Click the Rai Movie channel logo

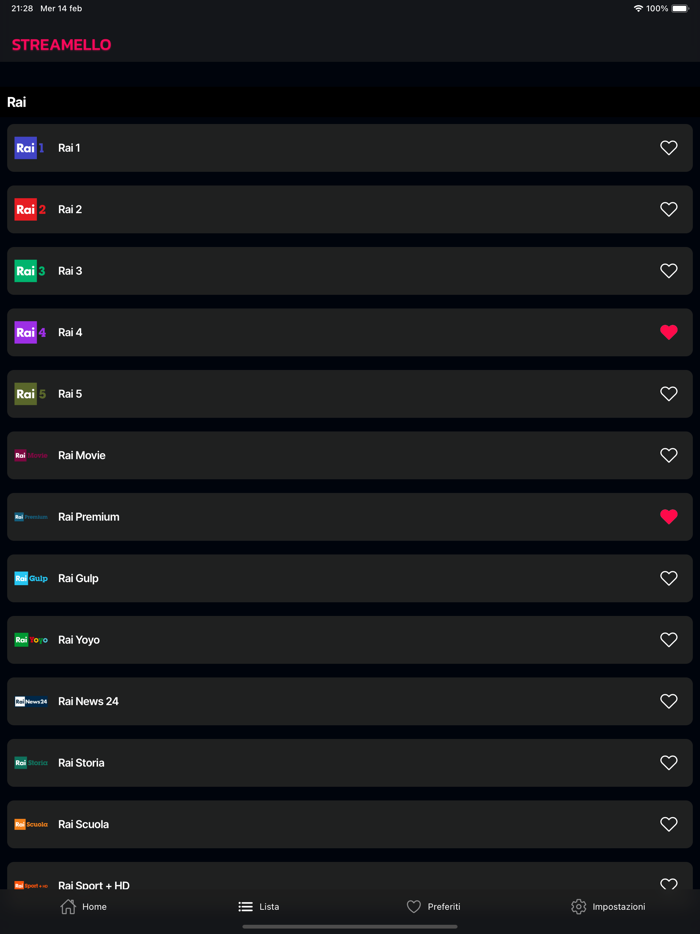[x=27, y=455]
